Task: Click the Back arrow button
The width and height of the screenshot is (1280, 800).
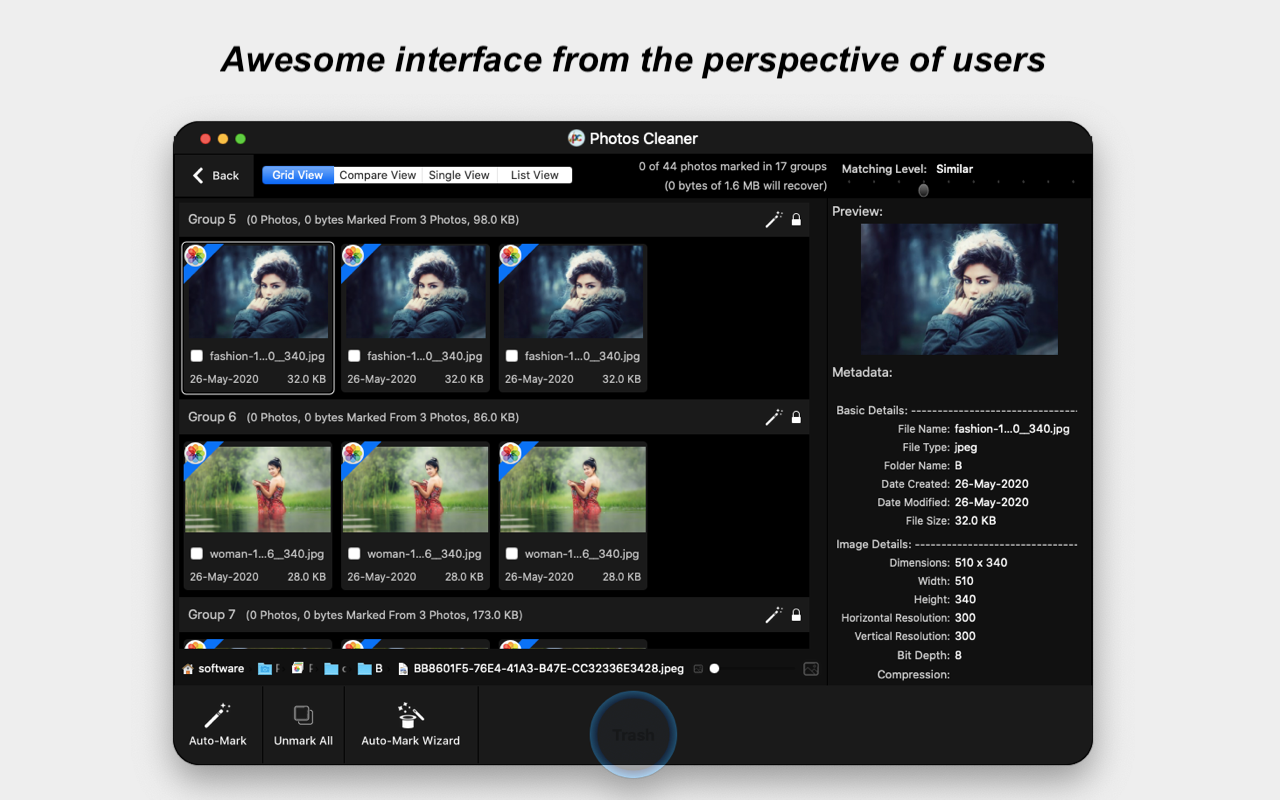Action: (x=216, y=176)
